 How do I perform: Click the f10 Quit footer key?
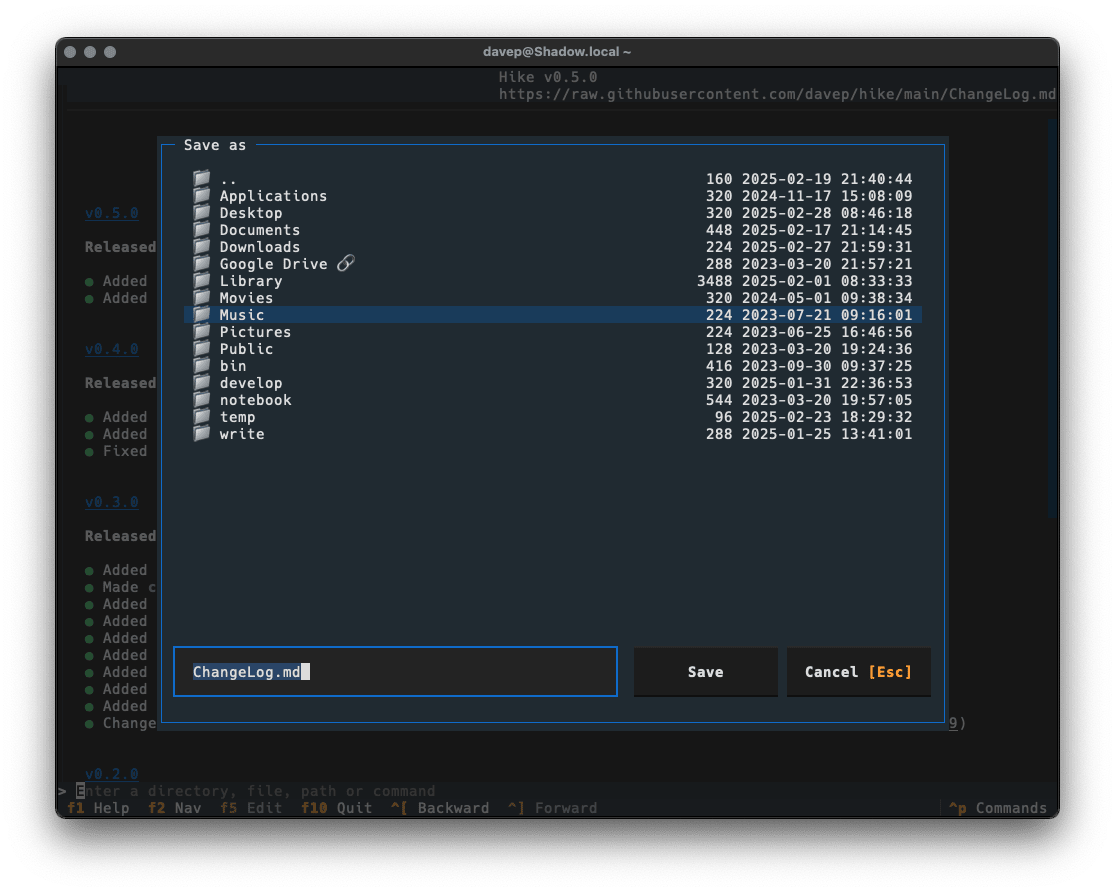click(x=336, y=808)
